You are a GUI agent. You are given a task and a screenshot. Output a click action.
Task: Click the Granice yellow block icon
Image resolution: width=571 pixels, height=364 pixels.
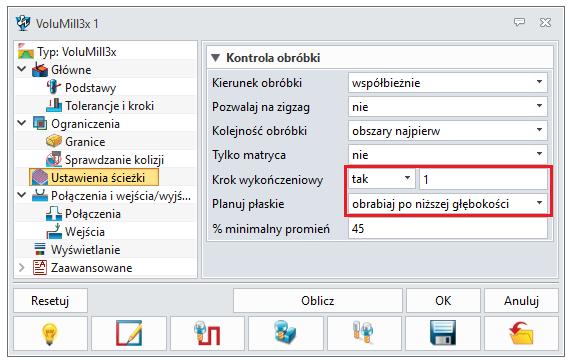[54, 141]
